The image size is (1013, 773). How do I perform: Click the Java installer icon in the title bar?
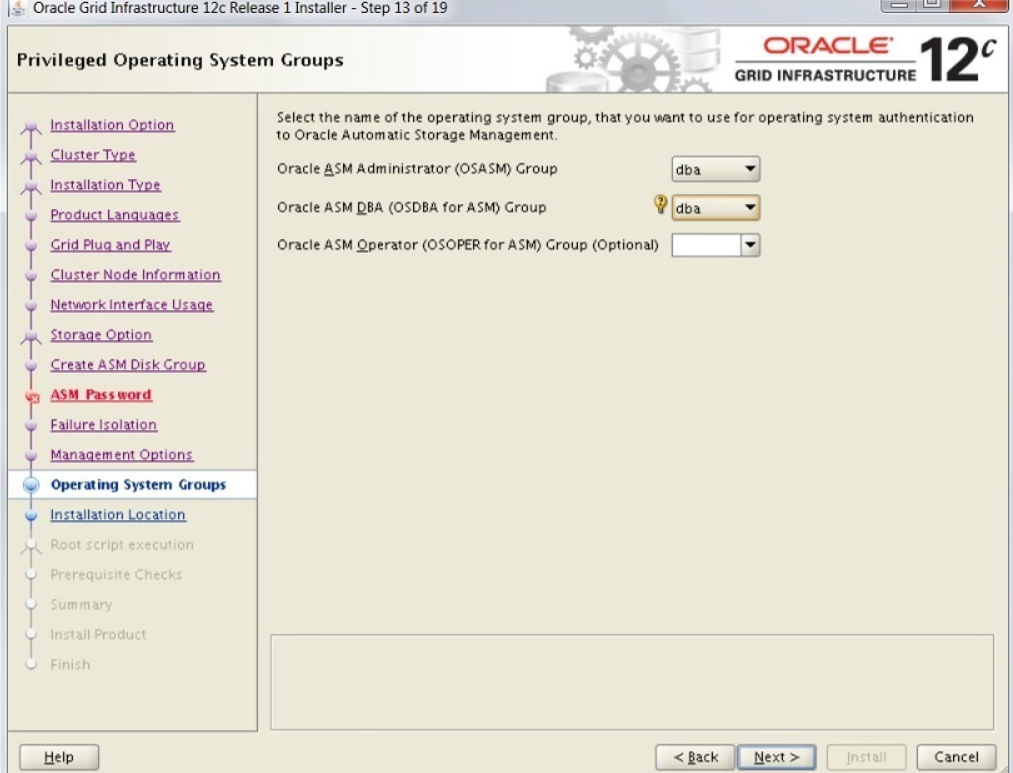click(x=19, y=8)
